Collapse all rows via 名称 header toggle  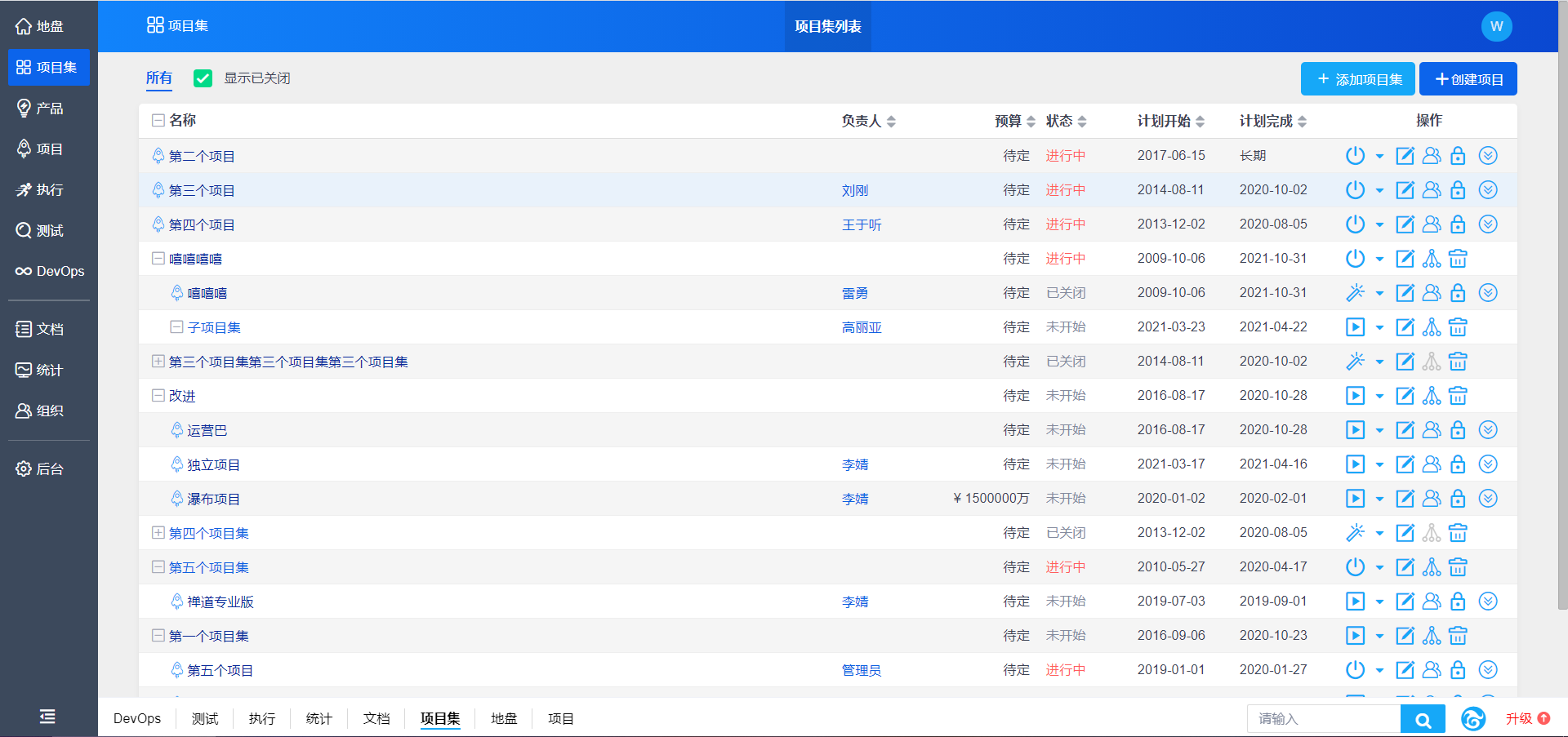pyautogui.click(x=158, y=121)
